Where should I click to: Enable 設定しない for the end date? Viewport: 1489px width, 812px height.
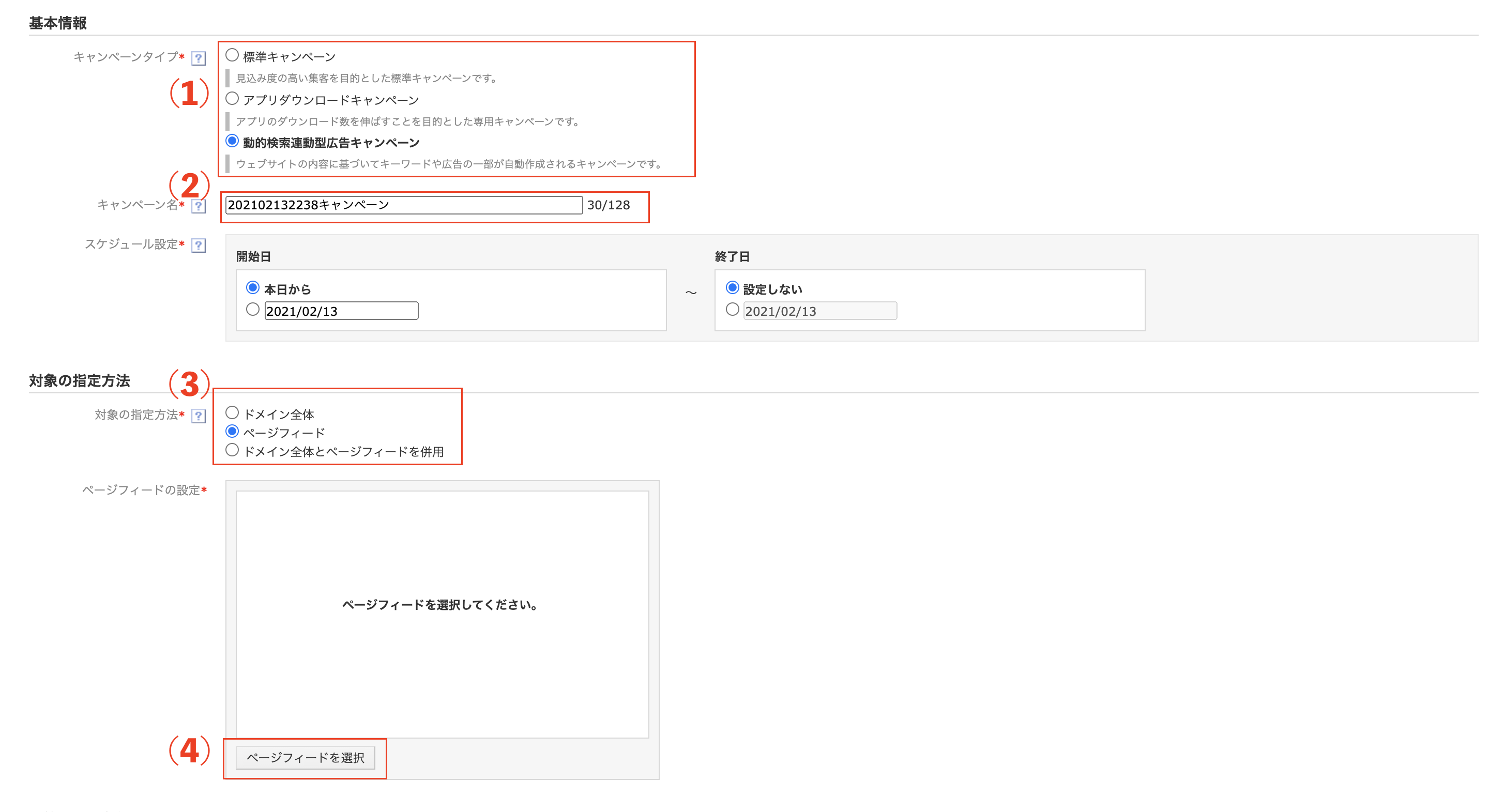click(733, 288)
